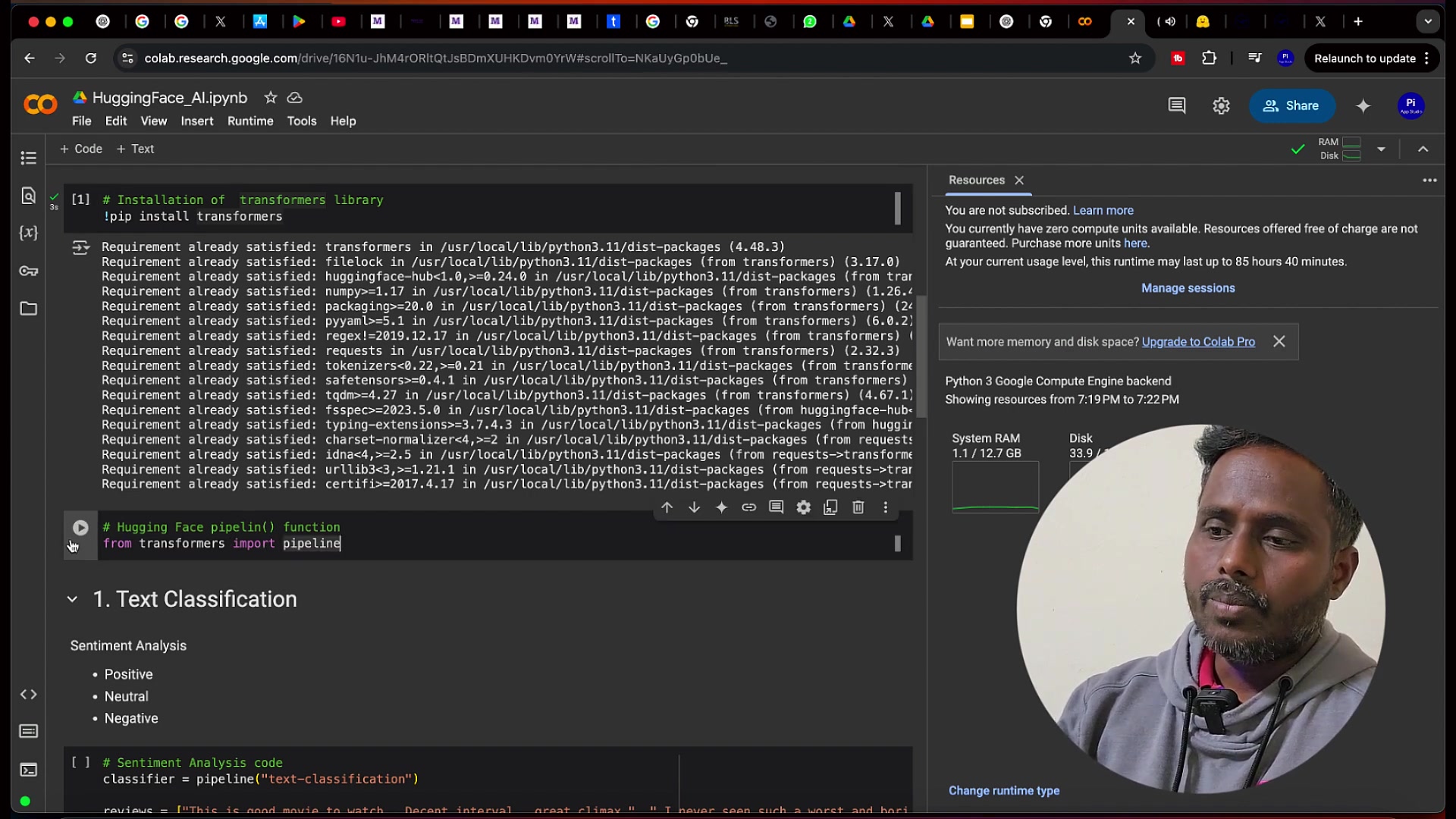Open the View menu
The image size is (1456, 819).
154,121
